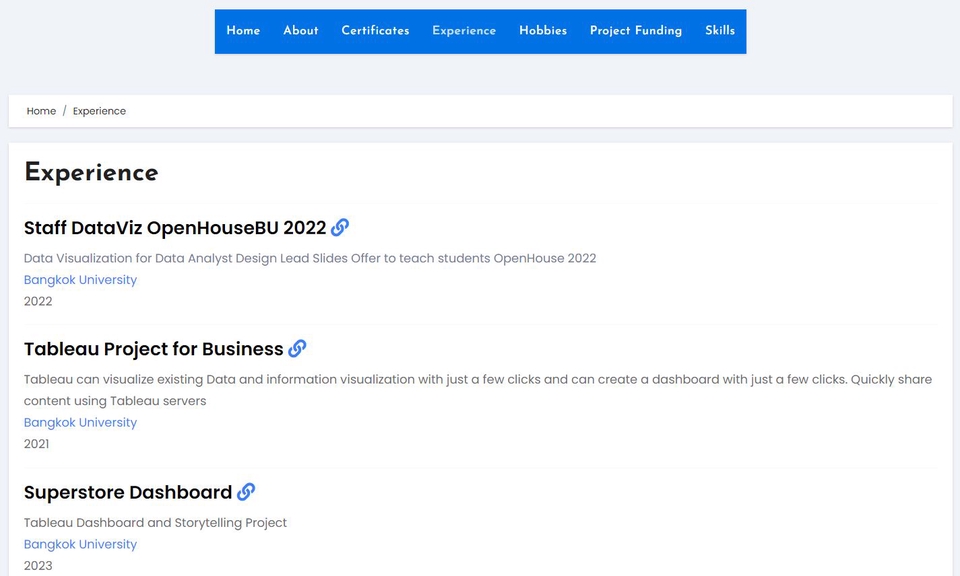Click year 2021 under Tableau Project entry
This screenshot has height=576, width=960.
click(x=37, y=444)
